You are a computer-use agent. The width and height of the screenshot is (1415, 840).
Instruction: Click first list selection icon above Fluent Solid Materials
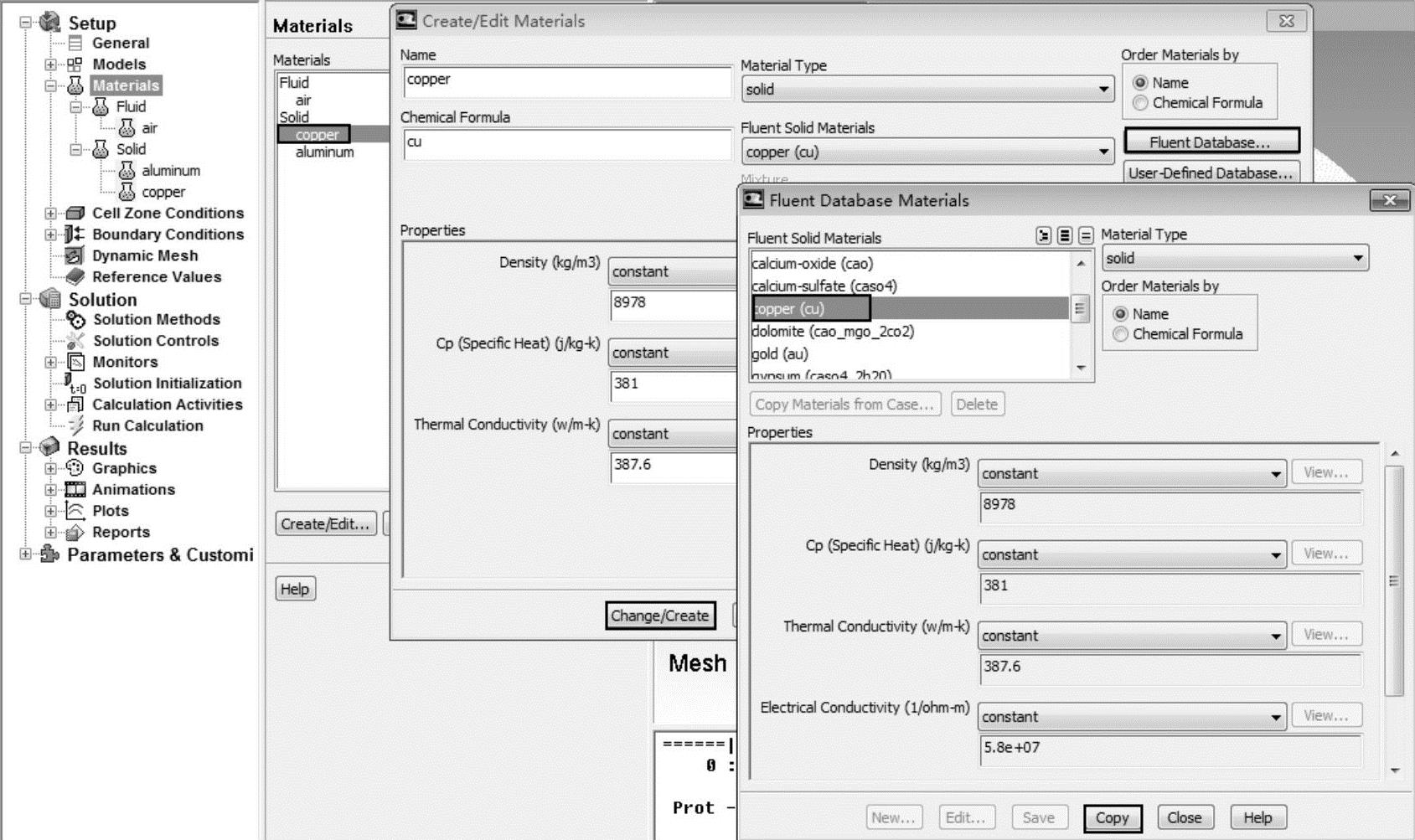tap(1043, 236)
